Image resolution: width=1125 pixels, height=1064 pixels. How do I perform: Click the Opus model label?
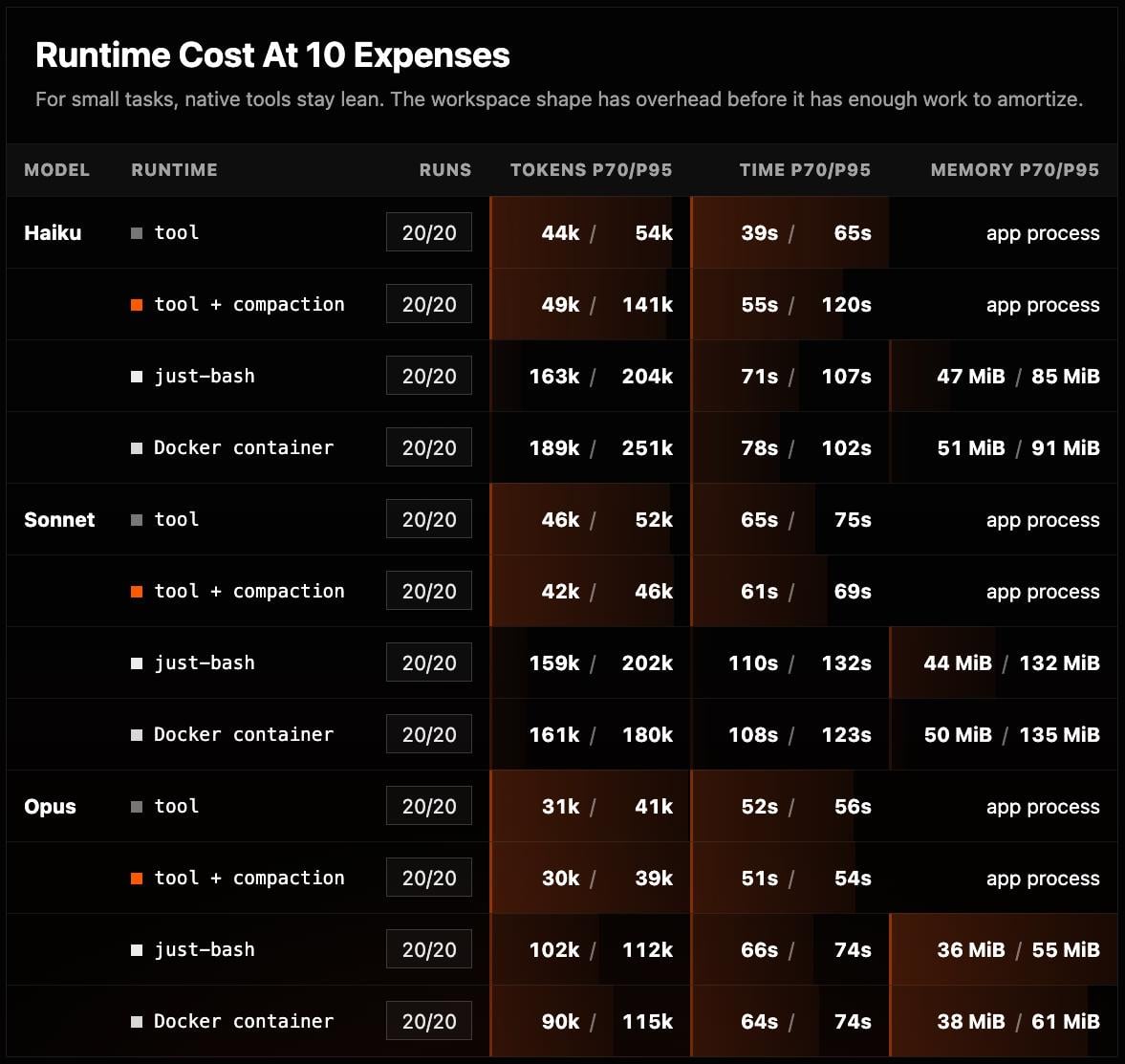coord(51,807)
